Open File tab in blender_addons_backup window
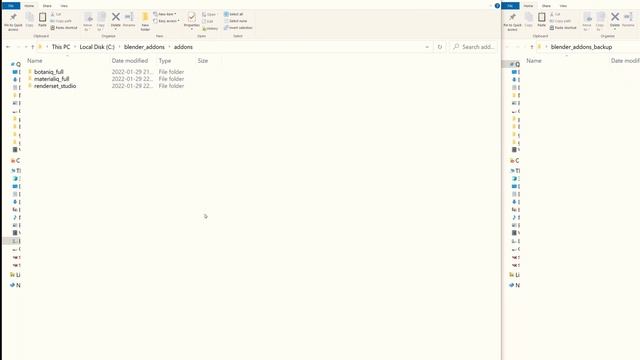Image resolution: width=640 pixels, height=360 pixels. [x=510, y=6]
